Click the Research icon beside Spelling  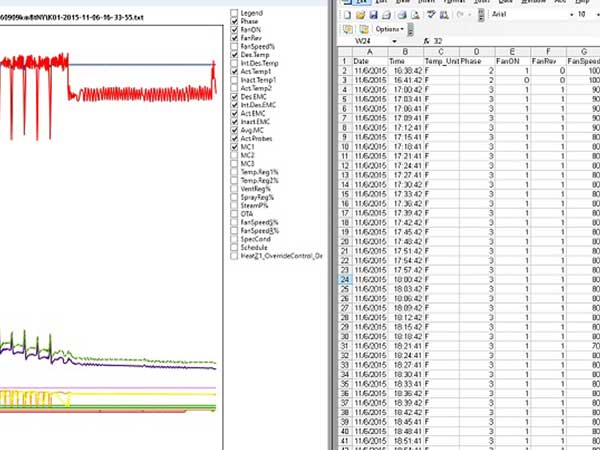coord(444,15)
